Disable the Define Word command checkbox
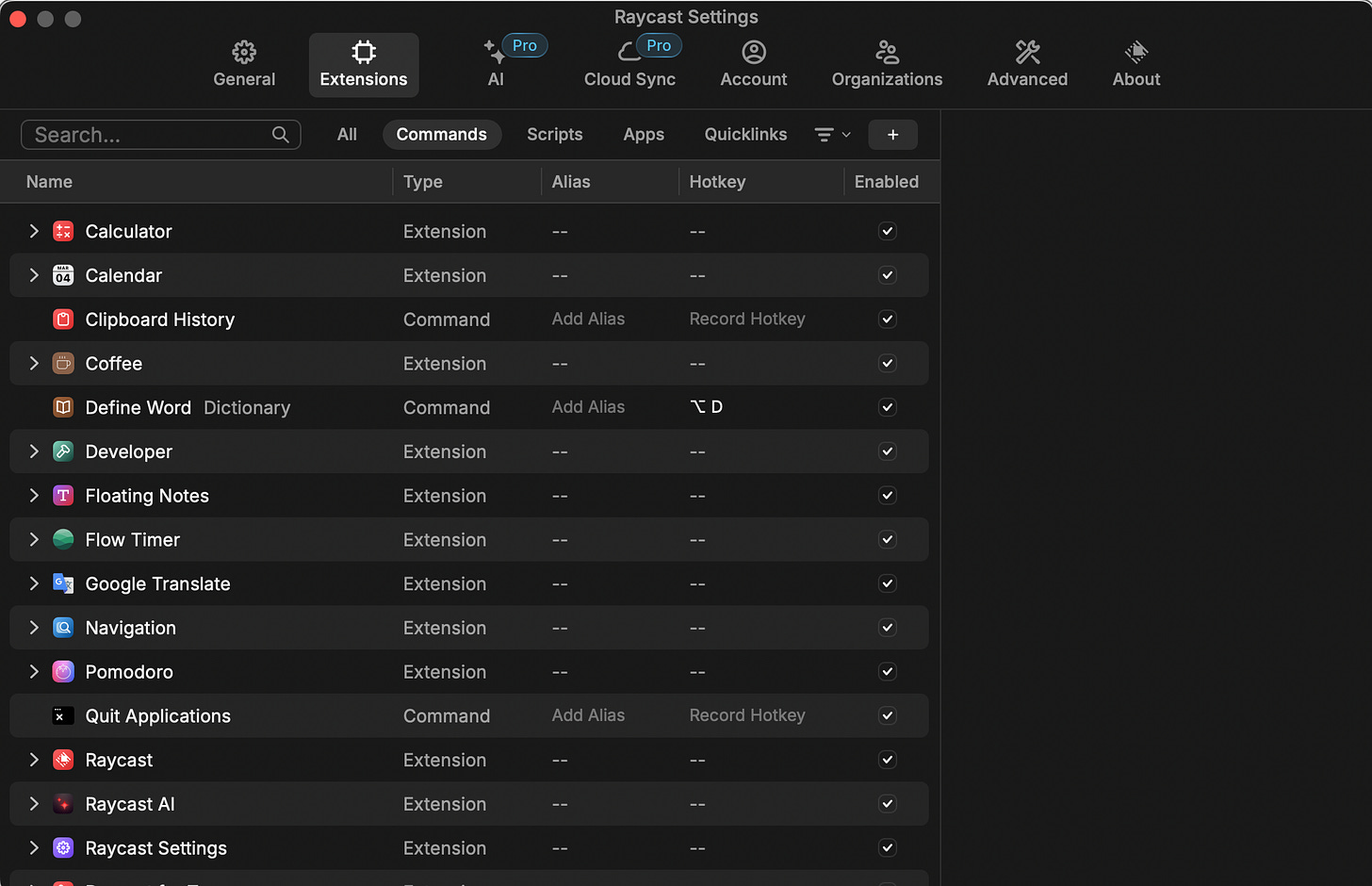Image resolution: width=1372 pixels, height=886 pixels. click(887, 407)
